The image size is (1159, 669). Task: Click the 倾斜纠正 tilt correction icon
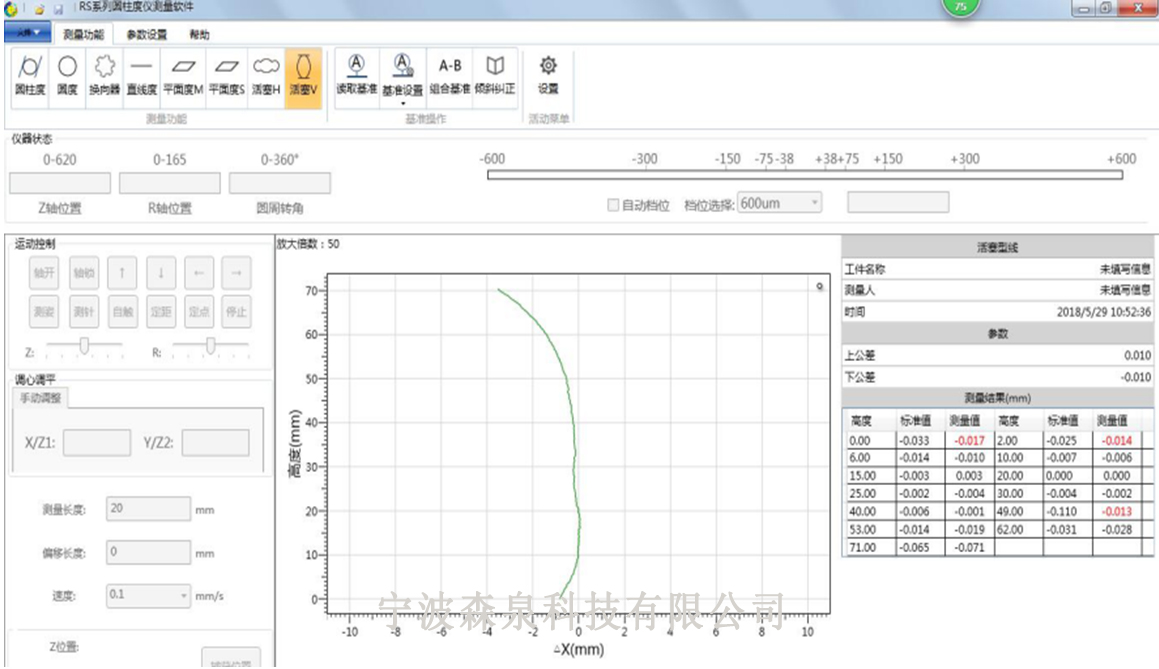tap(495, 76)
